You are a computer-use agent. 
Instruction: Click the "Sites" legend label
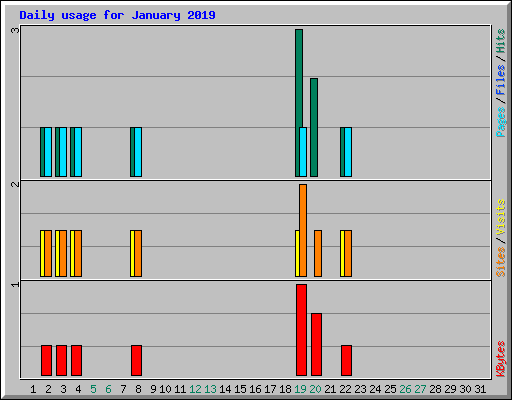pyautogui.click(x=500, y=262)
